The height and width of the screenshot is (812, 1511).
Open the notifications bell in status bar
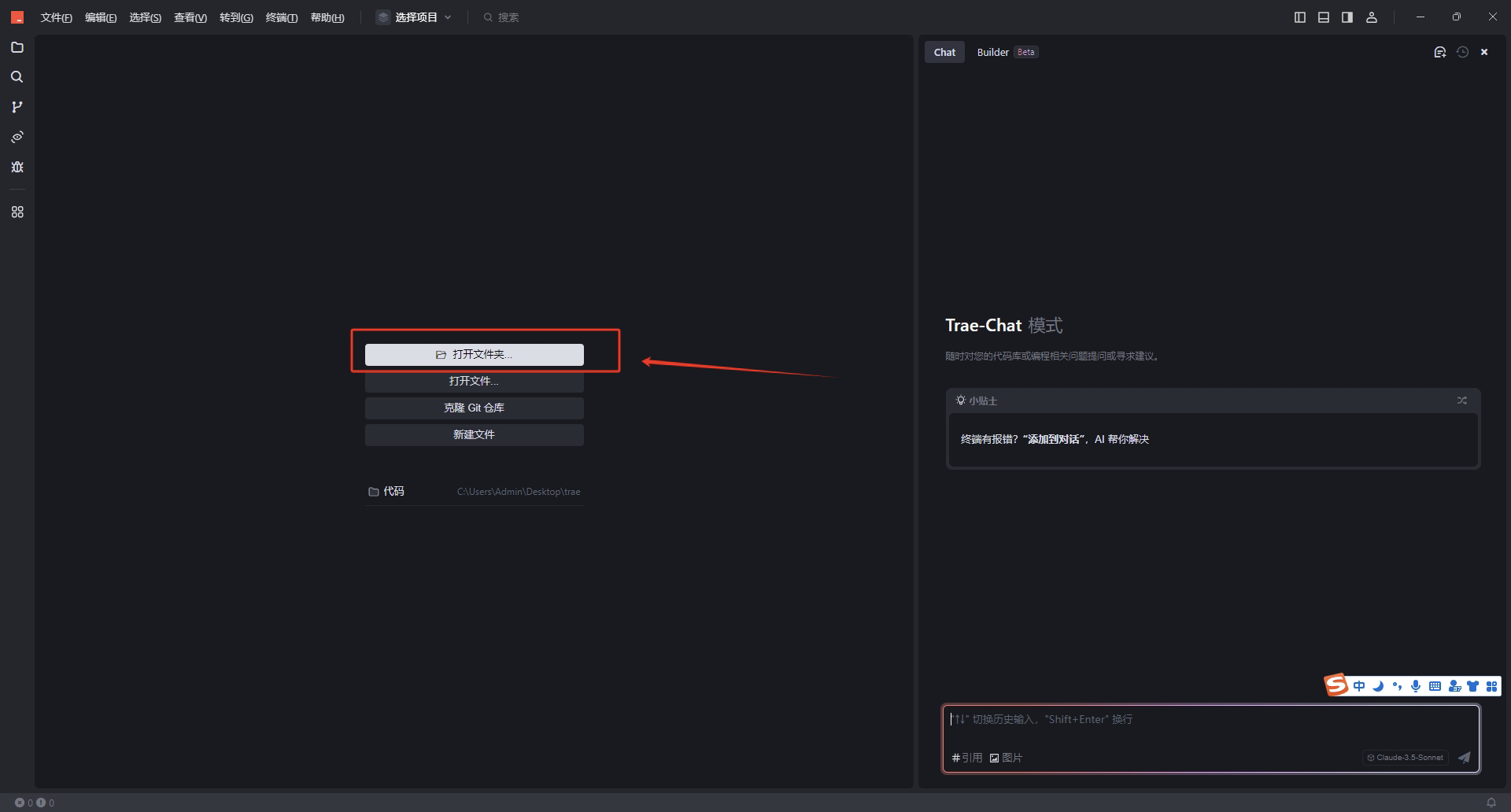[x=1491, y=803]
